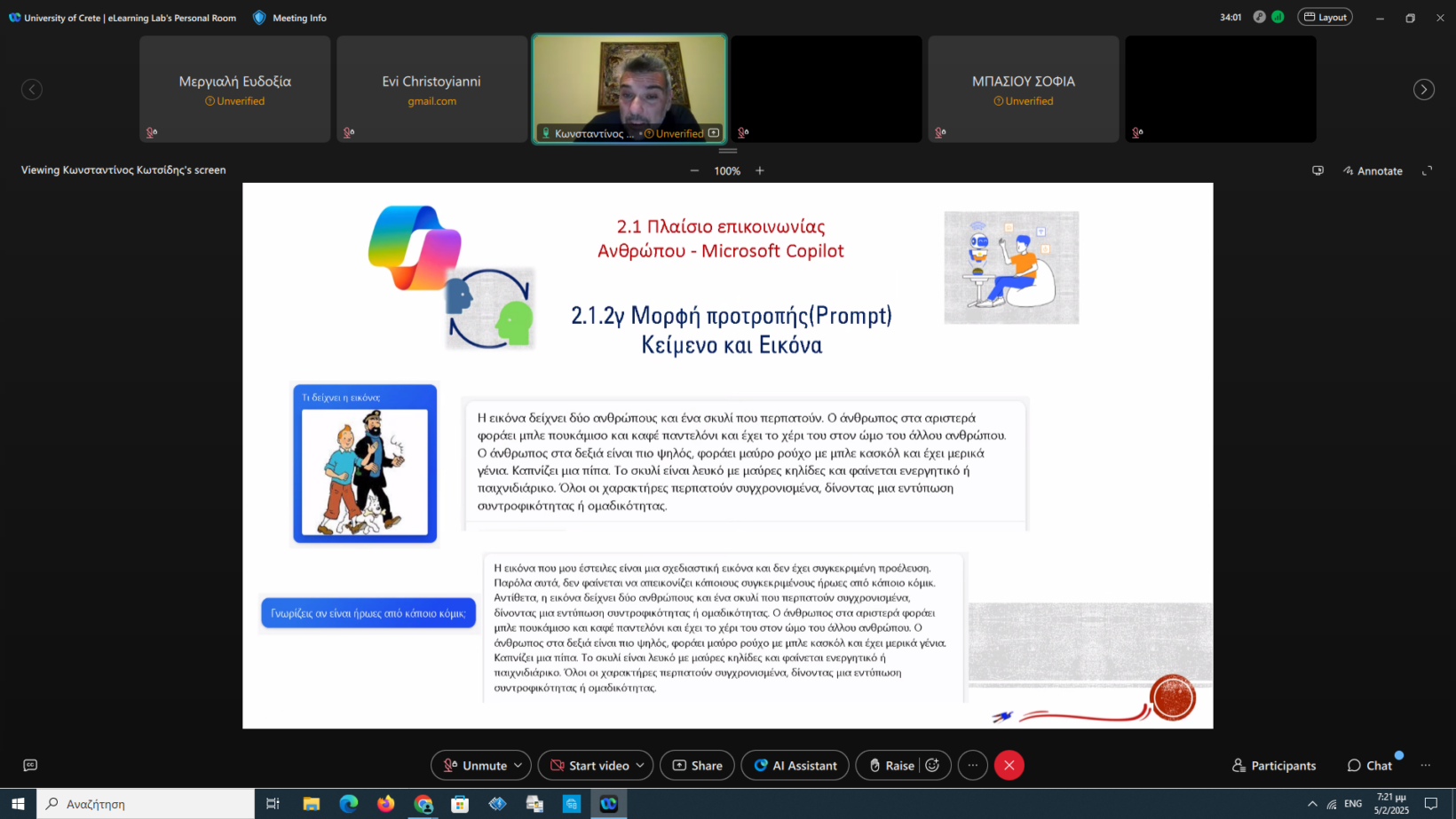1456x819 pixels.
Task: Select Κωνσταντίνος video thumbnail
Action: (629, 89)
